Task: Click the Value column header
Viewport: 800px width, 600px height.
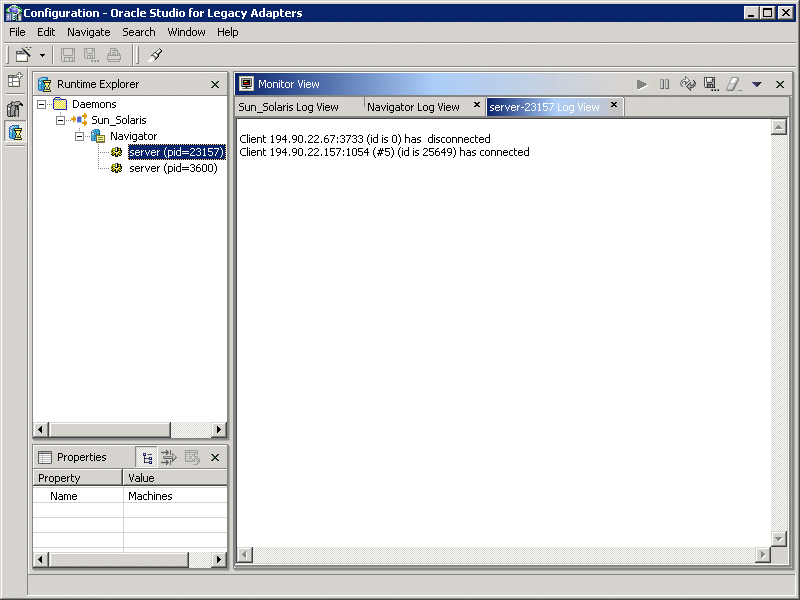Action: pos(175,478)
